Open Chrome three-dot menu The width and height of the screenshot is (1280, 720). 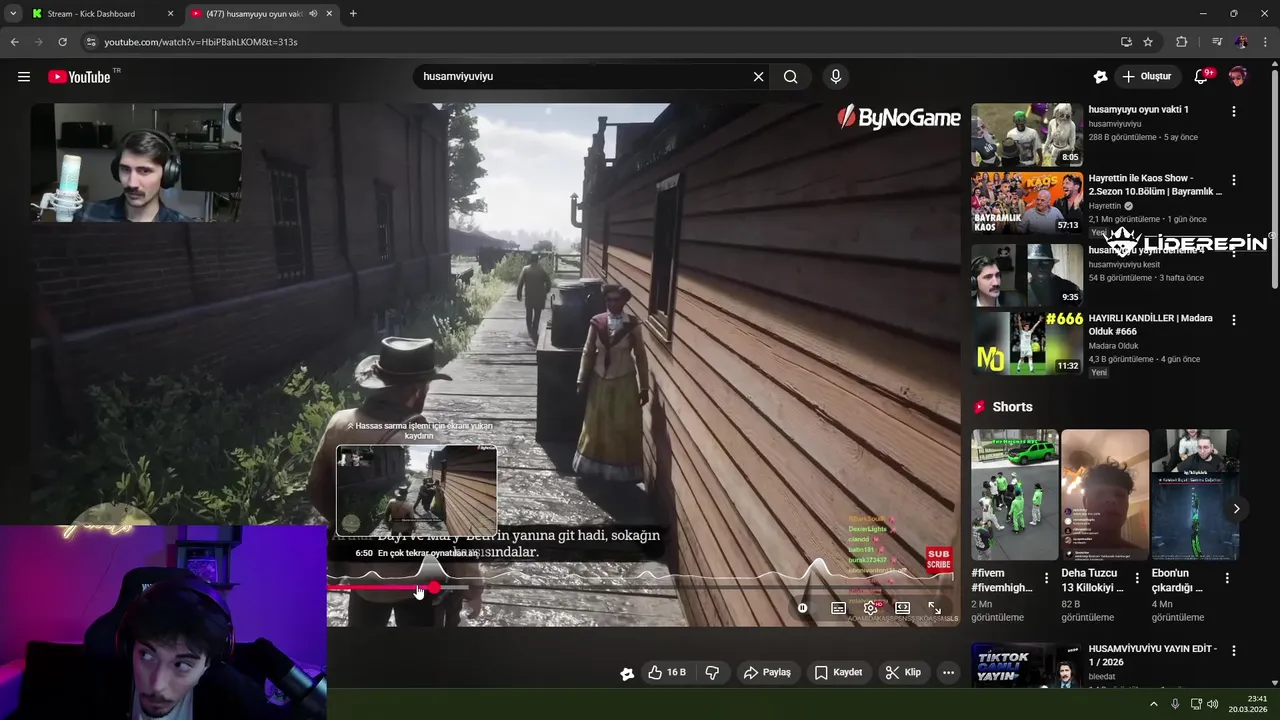click(1265, 42)
